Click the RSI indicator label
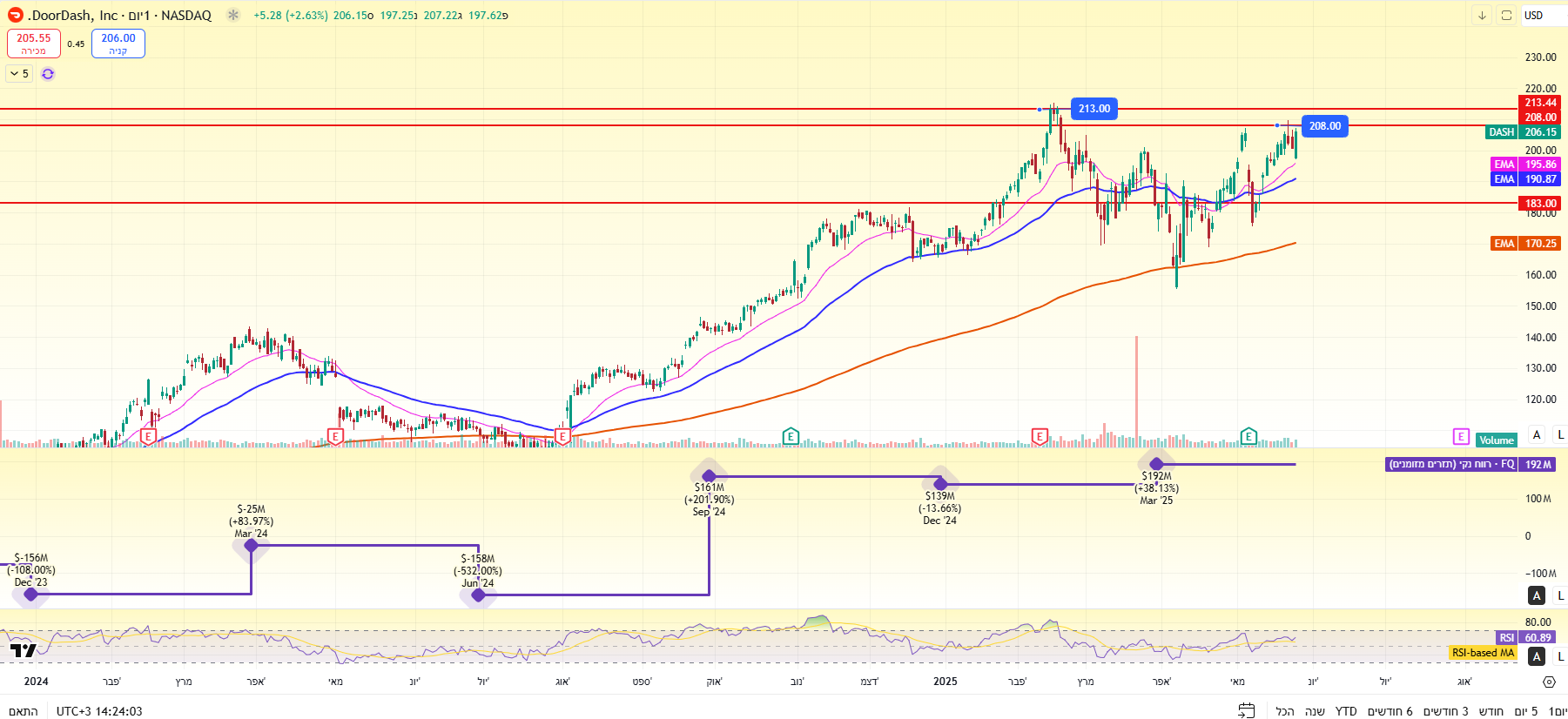Viewport: 1568px width, 719px height. click(1506, 637)
